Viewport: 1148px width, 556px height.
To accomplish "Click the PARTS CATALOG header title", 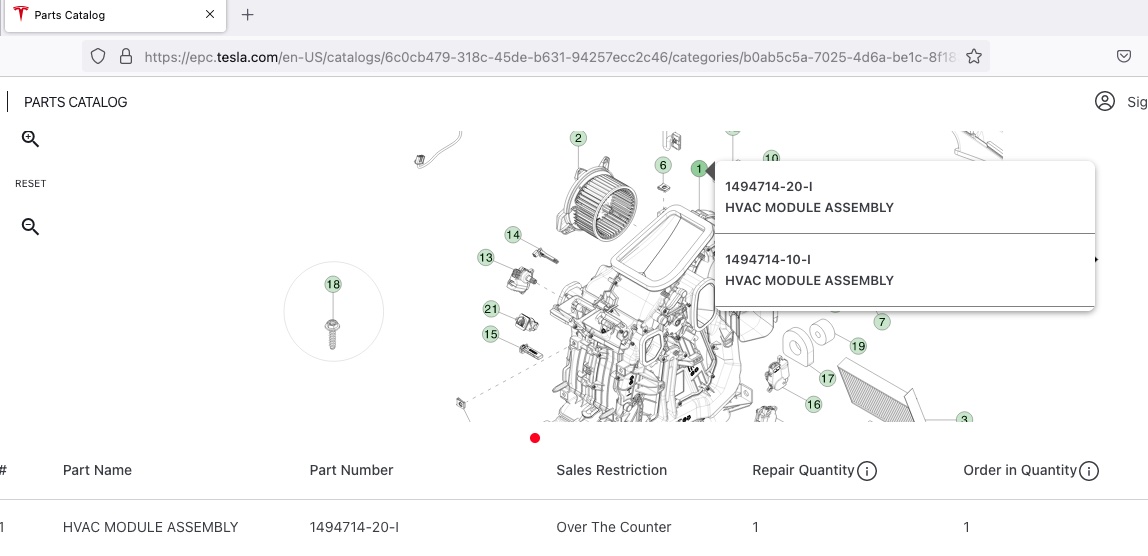I will click(75, 102).
